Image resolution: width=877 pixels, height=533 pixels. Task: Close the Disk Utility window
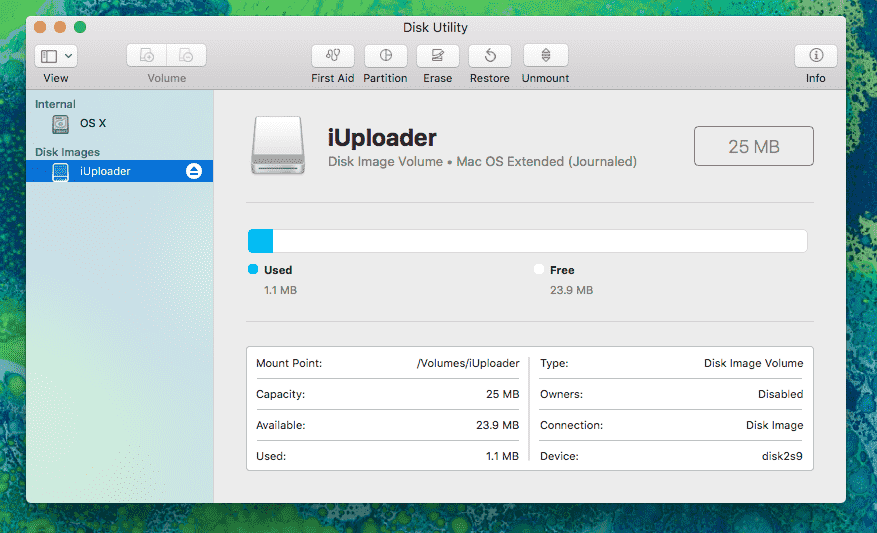[40, 27]
